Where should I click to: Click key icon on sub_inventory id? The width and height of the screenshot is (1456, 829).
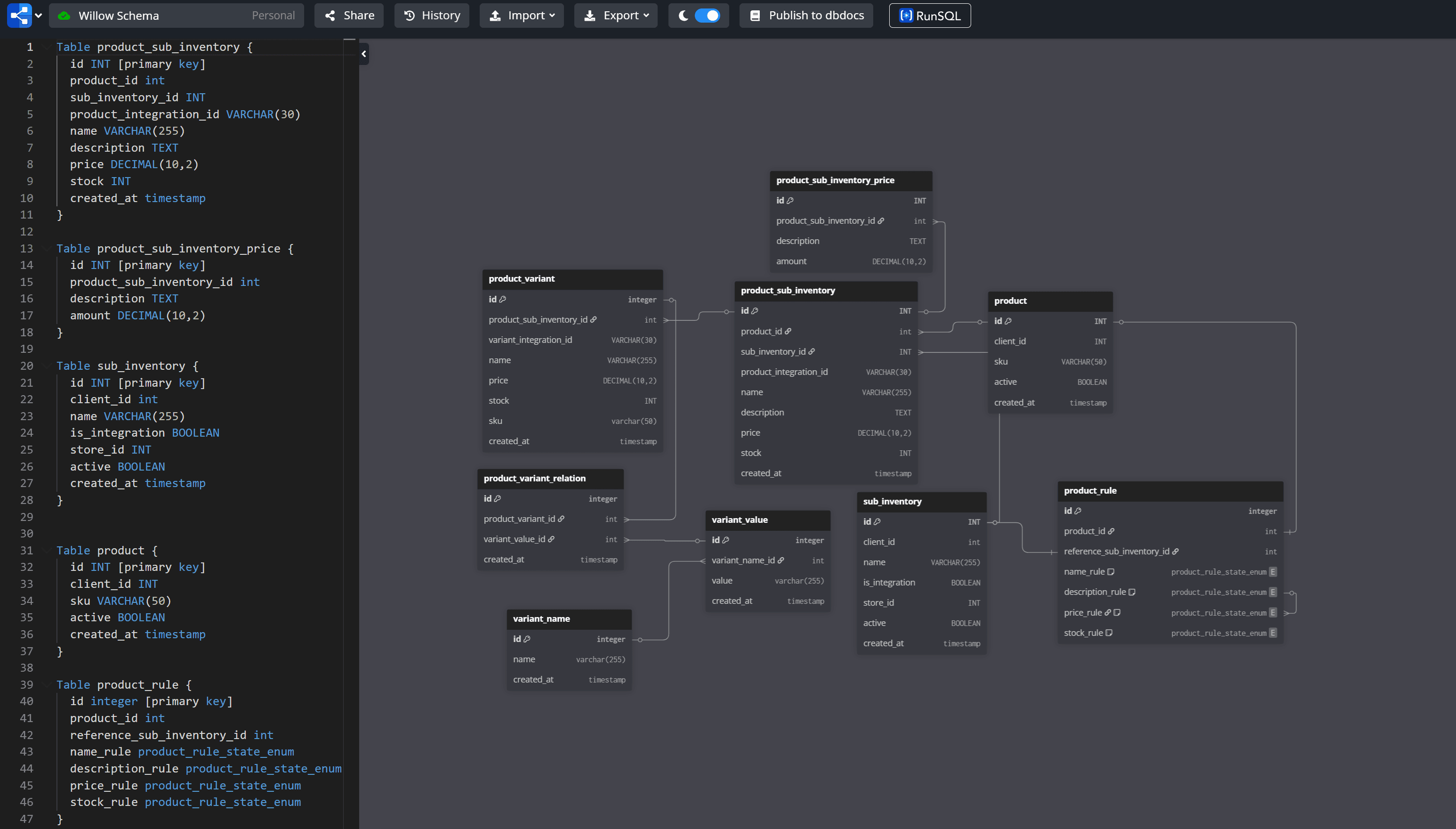(x=877, y=522)
